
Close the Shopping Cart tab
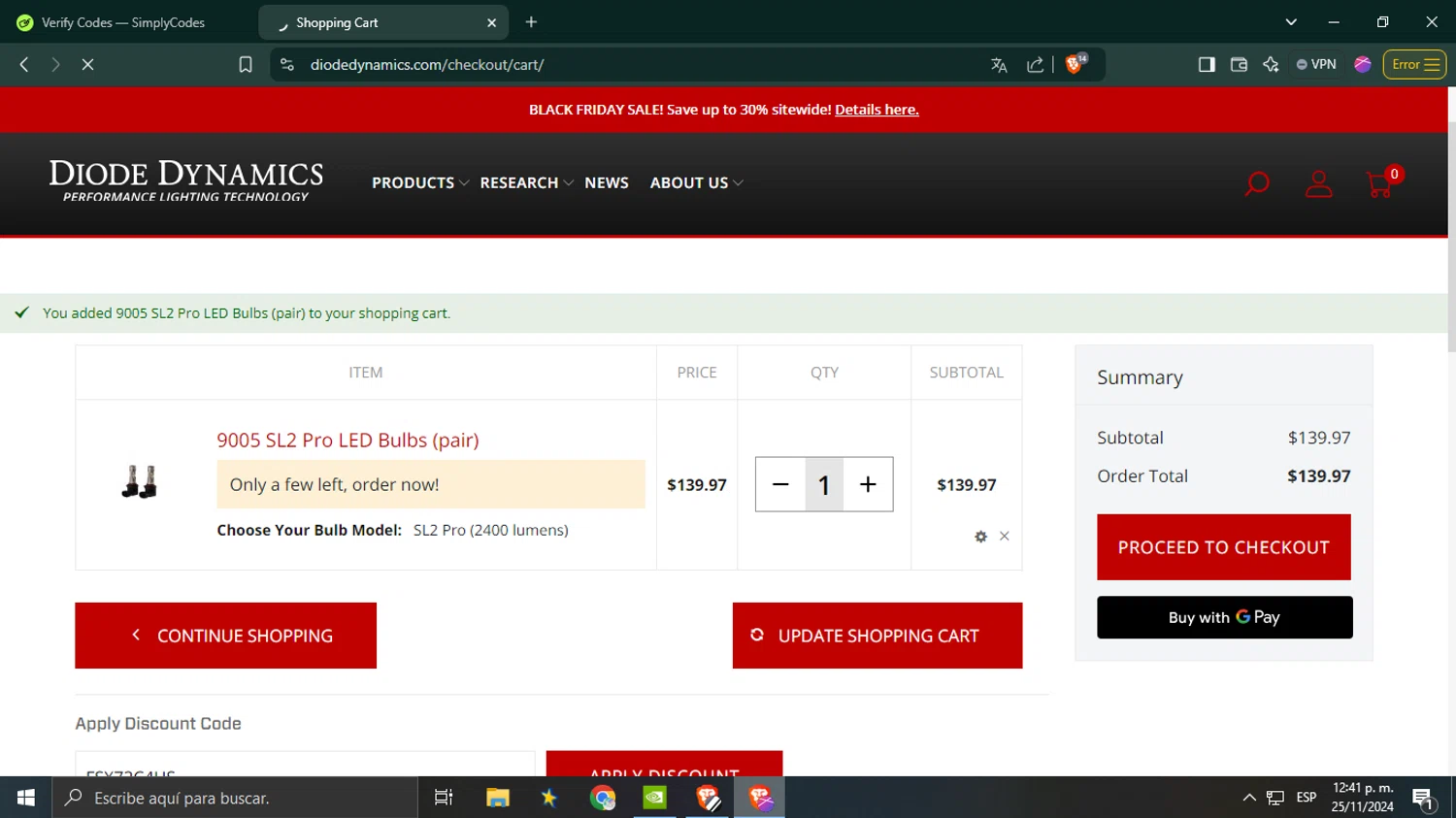tap(491, 22)
